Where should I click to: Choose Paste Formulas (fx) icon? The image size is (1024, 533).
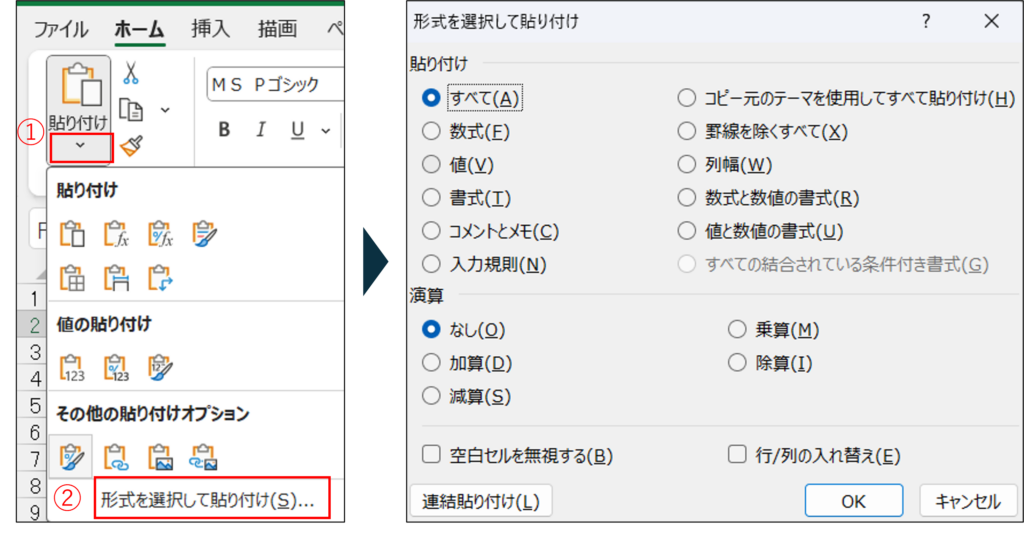[x=116, y=234]
